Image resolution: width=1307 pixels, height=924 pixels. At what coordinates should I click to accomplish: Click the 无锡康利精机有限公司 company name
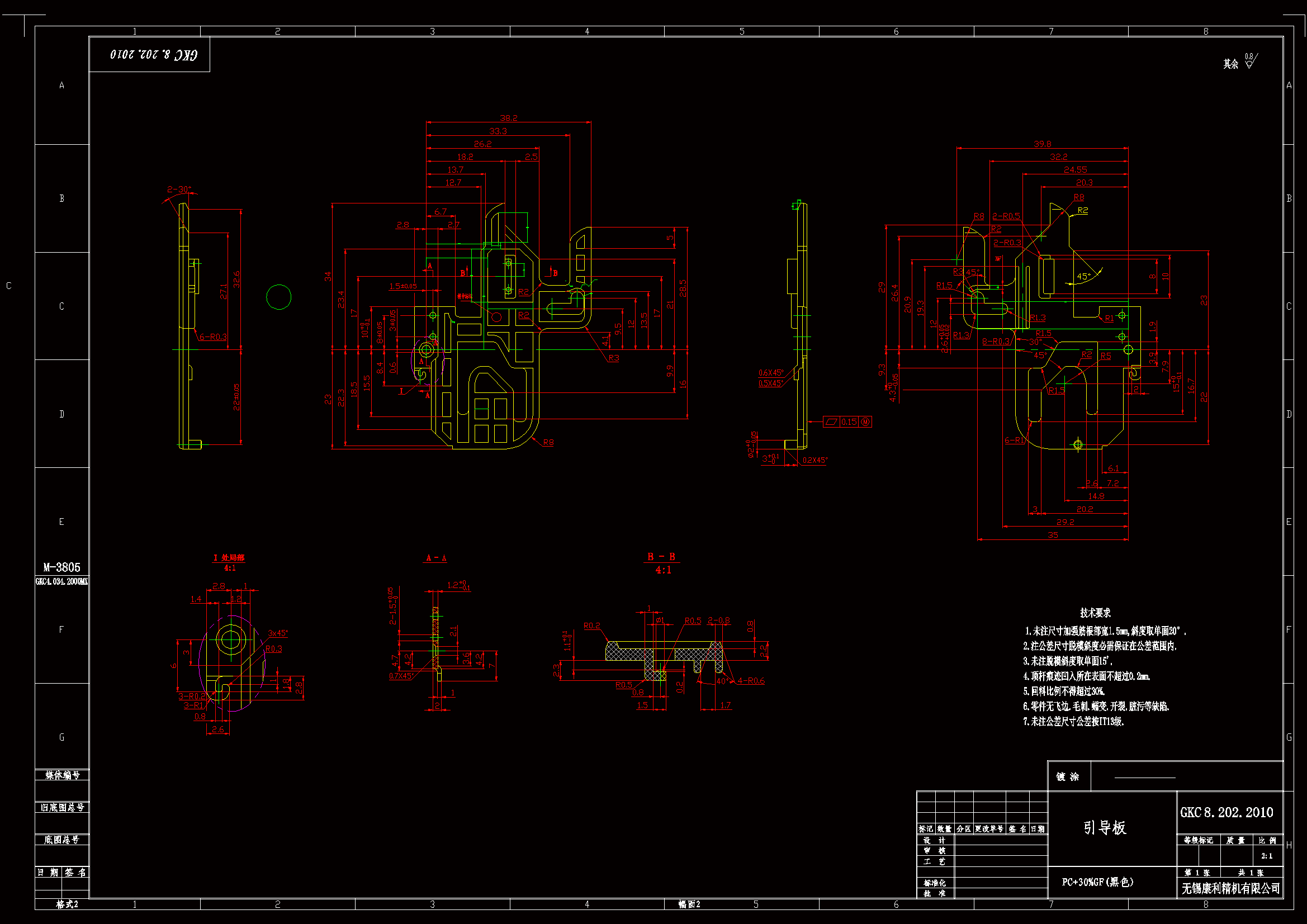(1230, 888)
